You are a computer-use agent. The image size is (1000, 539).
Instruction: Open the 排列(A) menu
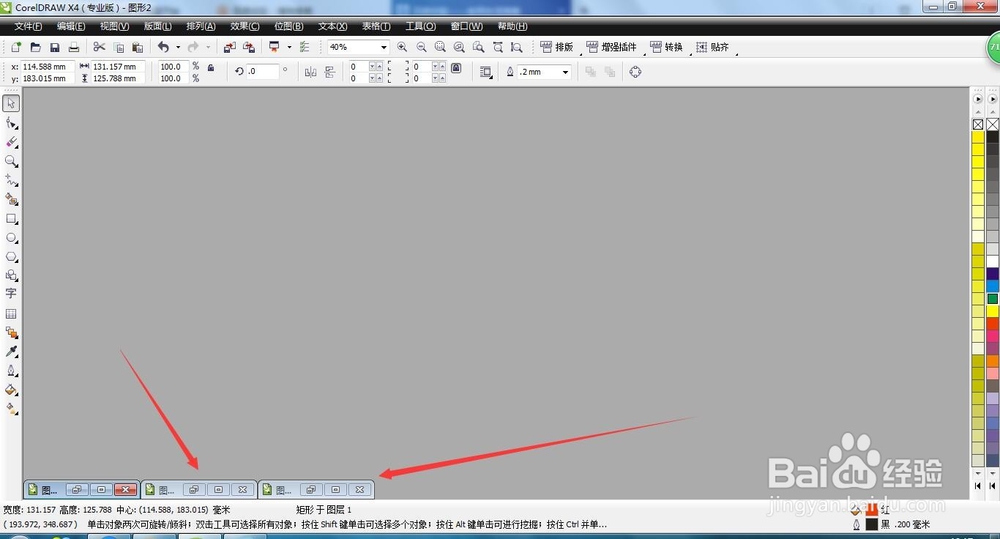pyautogui.click(x=201, y=26)
